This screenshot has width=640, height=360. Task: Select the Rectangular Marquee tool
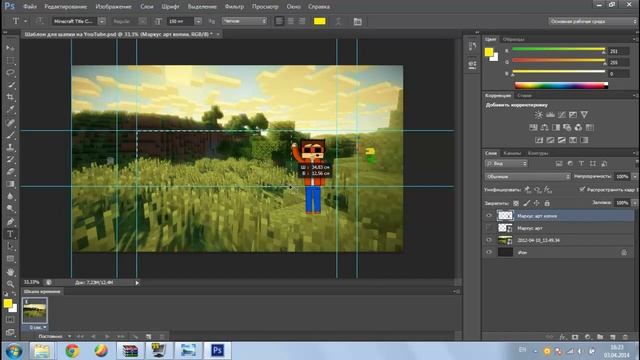pyautogui.click(x=10, y=60)
